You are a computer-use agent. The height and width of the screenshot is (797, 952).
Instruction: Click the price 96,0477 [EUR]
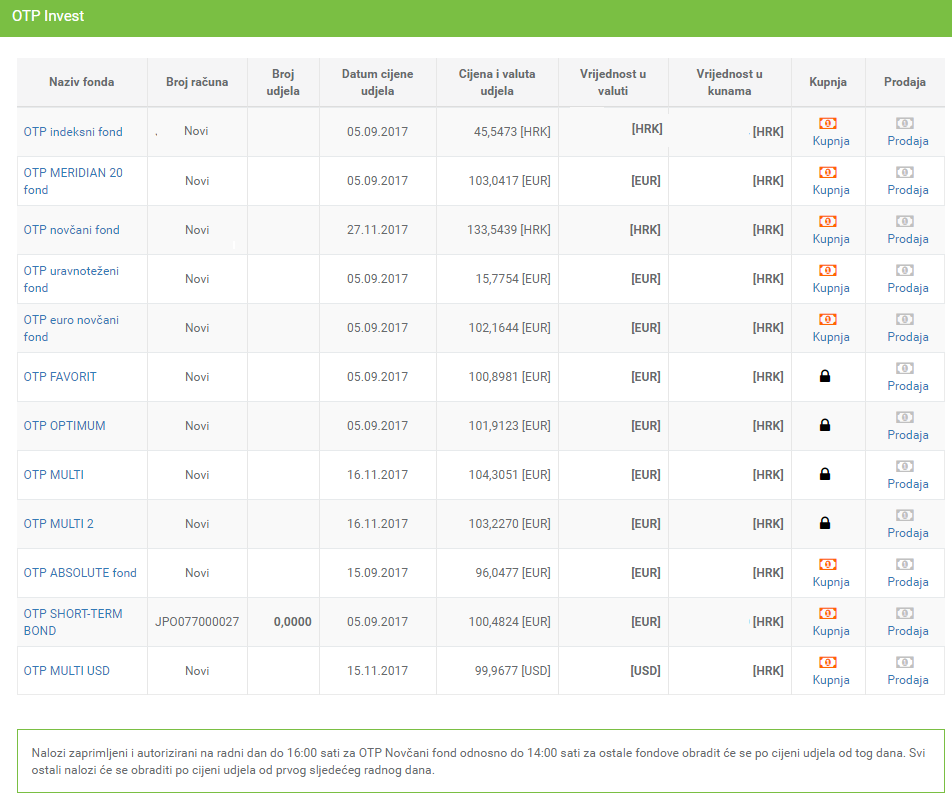pos(513,573)
